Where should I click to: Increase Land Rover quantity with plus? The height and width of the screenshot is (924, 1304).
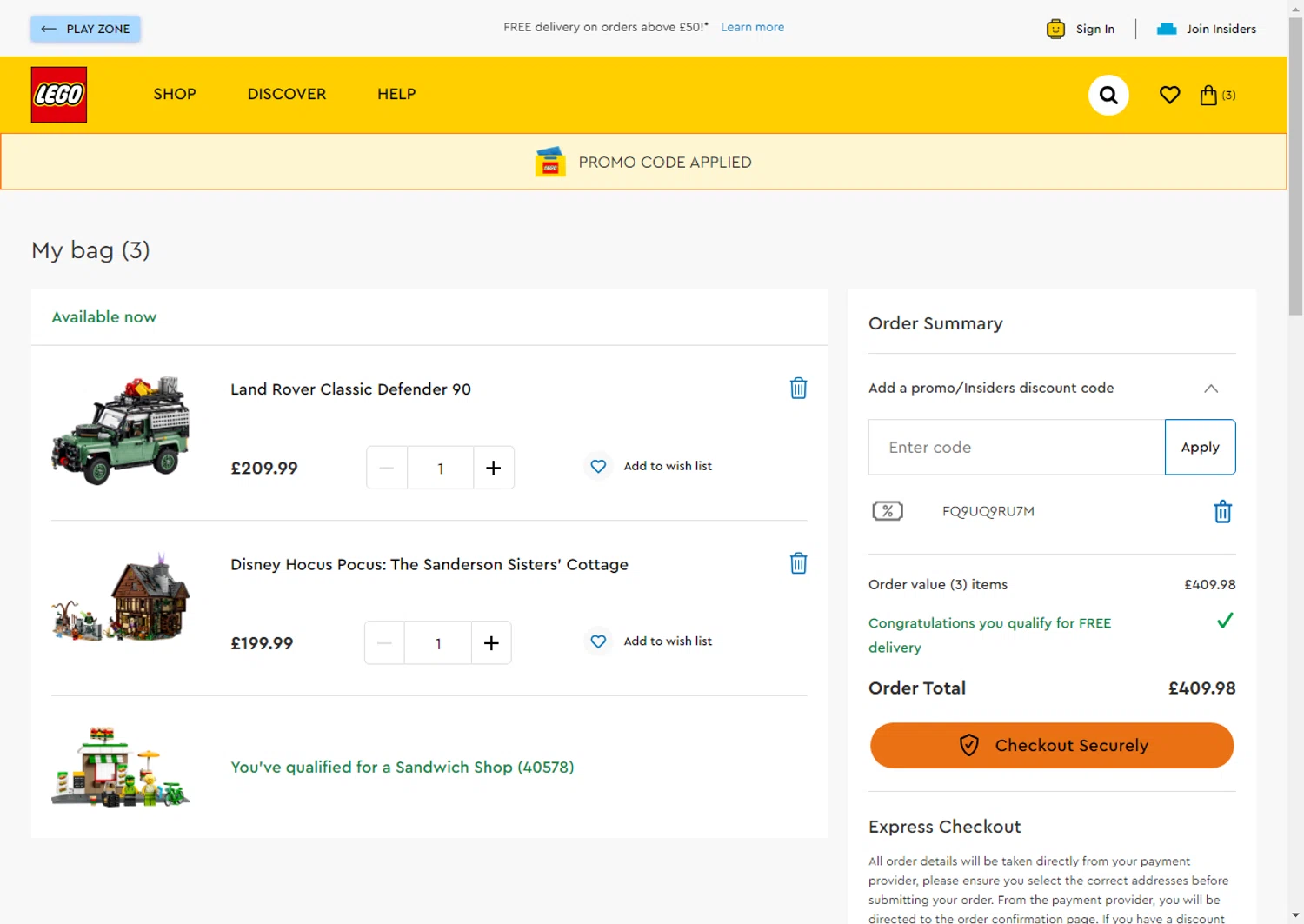(494, 468)
